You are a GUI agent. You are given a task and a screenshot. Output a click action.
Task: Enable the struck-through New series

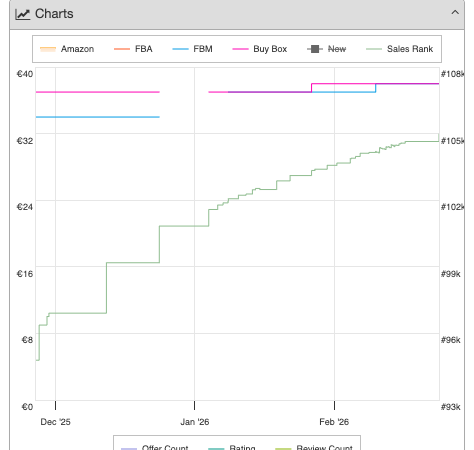pos(327,49)
